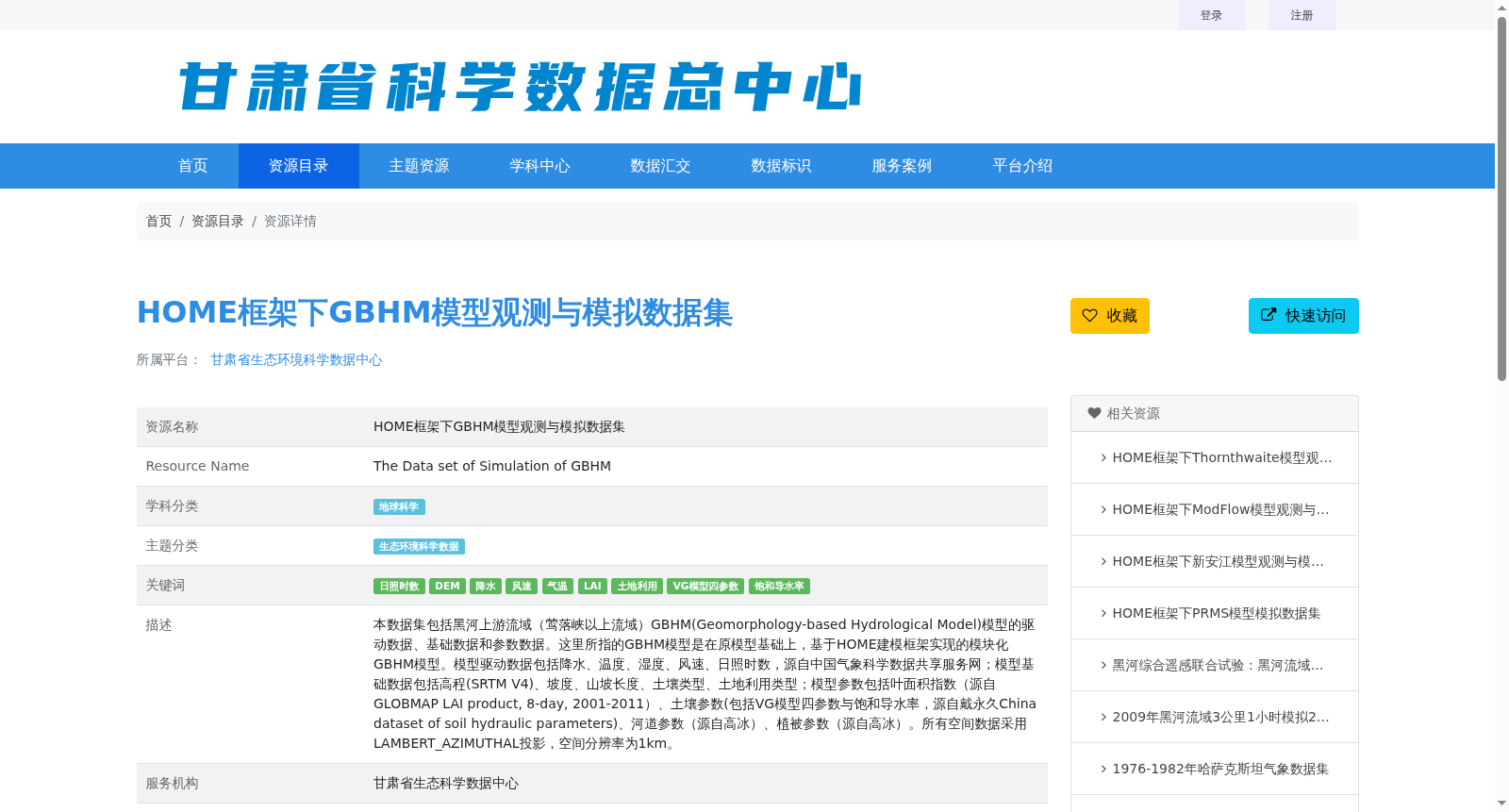Click the text The Data set of Simulation of GBHM
The image size is (1509, 812).
492,466
